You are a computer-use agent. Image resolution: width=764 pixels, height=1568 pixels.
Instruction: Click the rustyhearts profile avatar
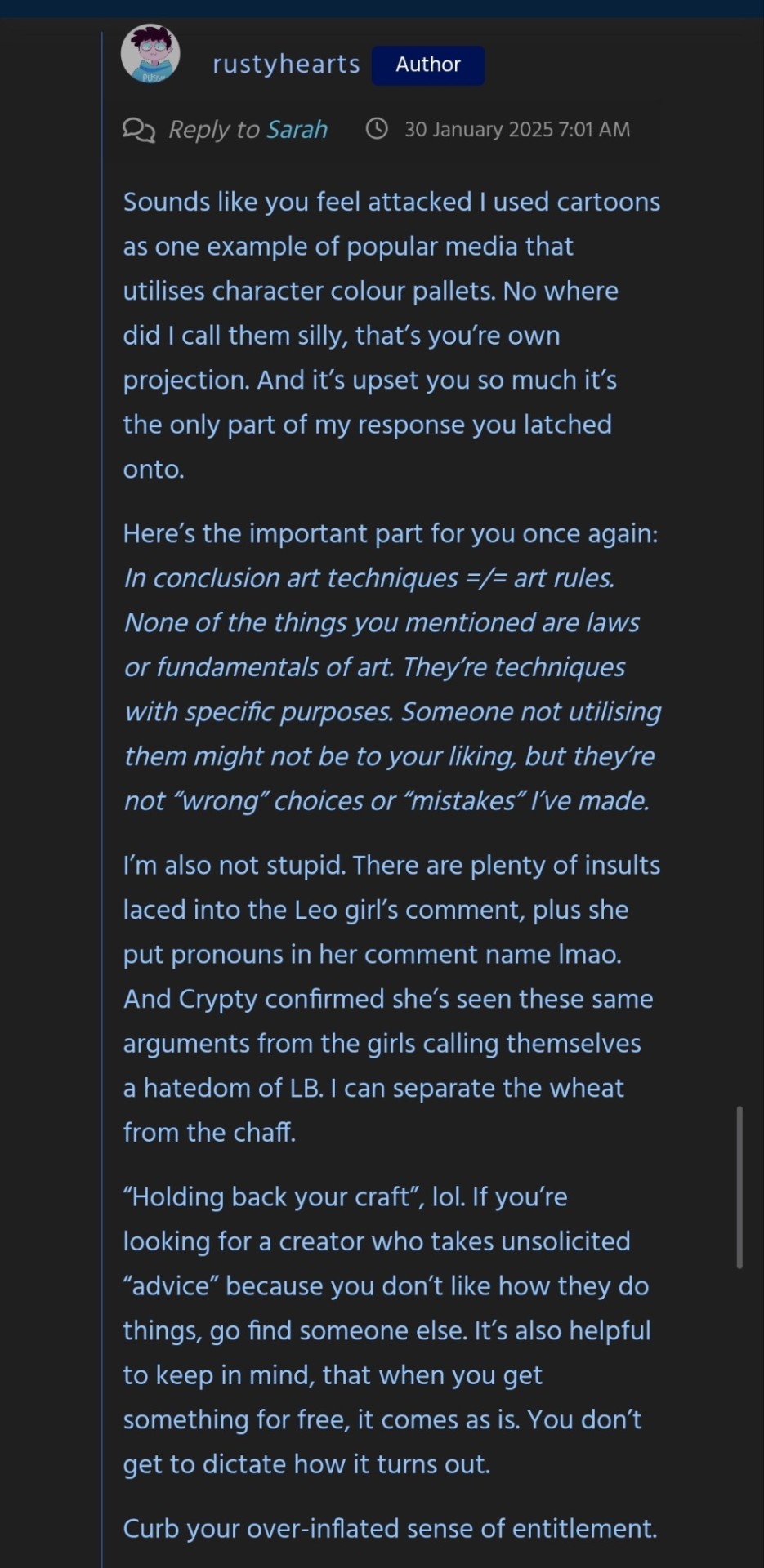click(x=150, y=55)
